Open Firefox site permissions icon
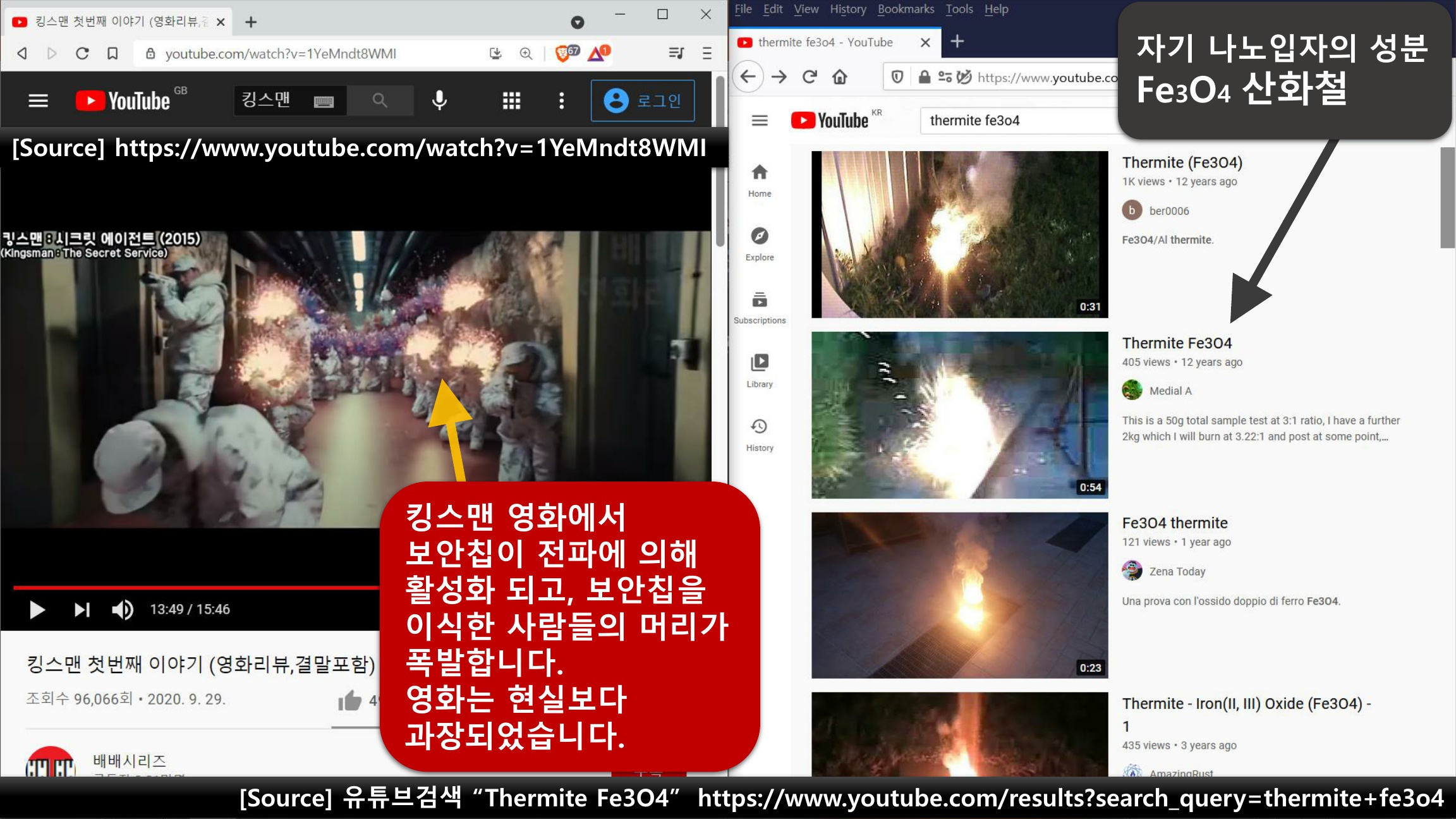Screen dimensions: 1456x819 point(945,77)
